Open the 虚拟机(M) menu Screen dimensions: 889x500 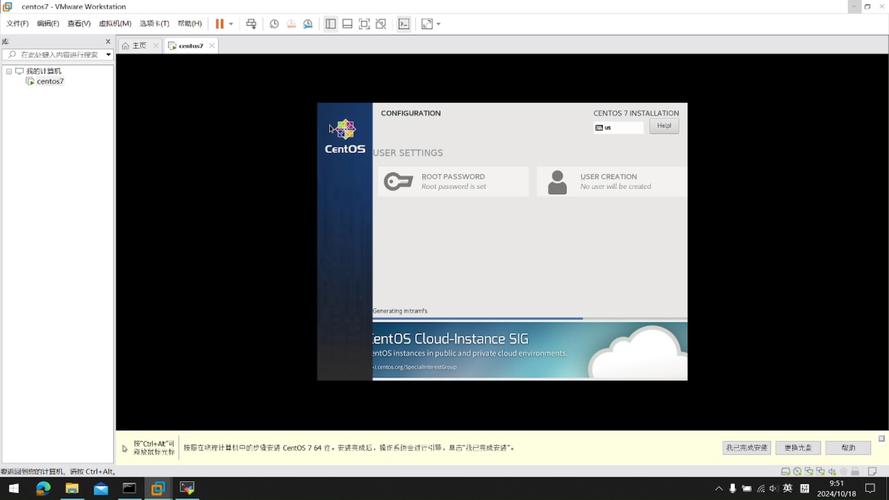click(115, 23)
